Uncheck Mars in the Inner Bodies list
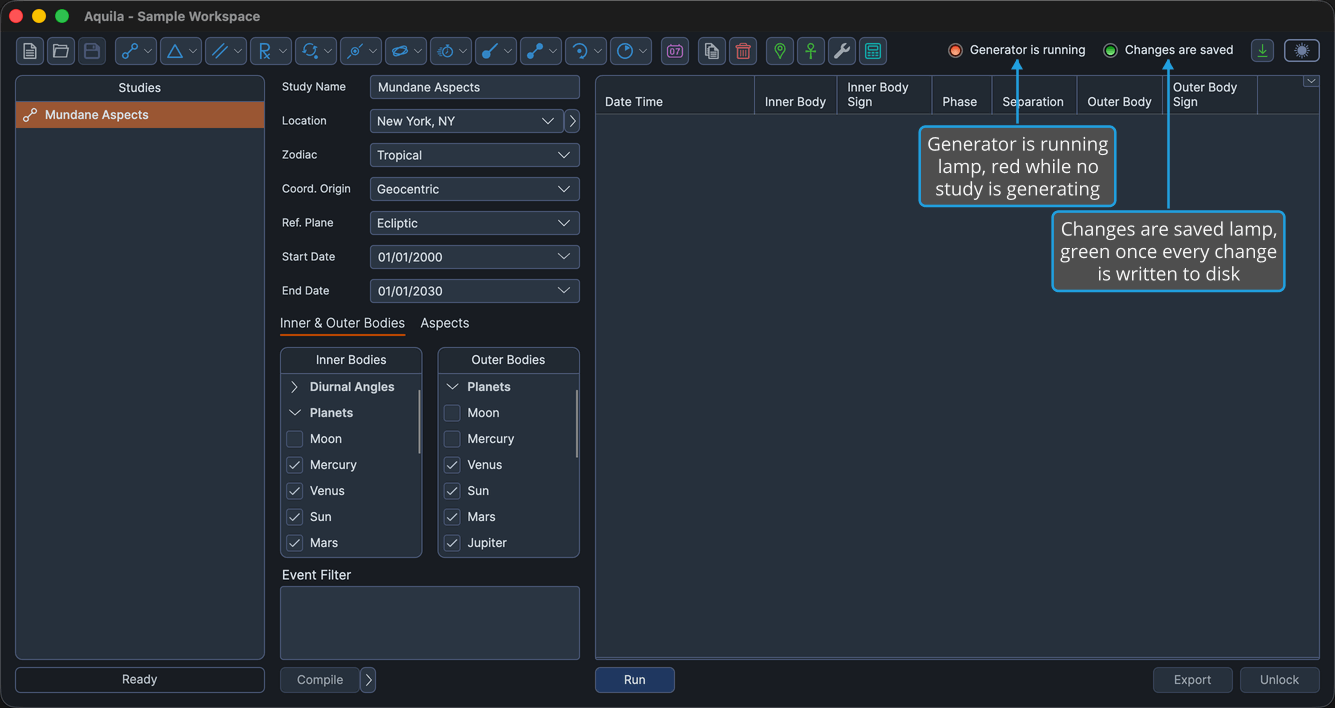The width and height of the screenshot is (1335, 708). [x=295, y=543]
